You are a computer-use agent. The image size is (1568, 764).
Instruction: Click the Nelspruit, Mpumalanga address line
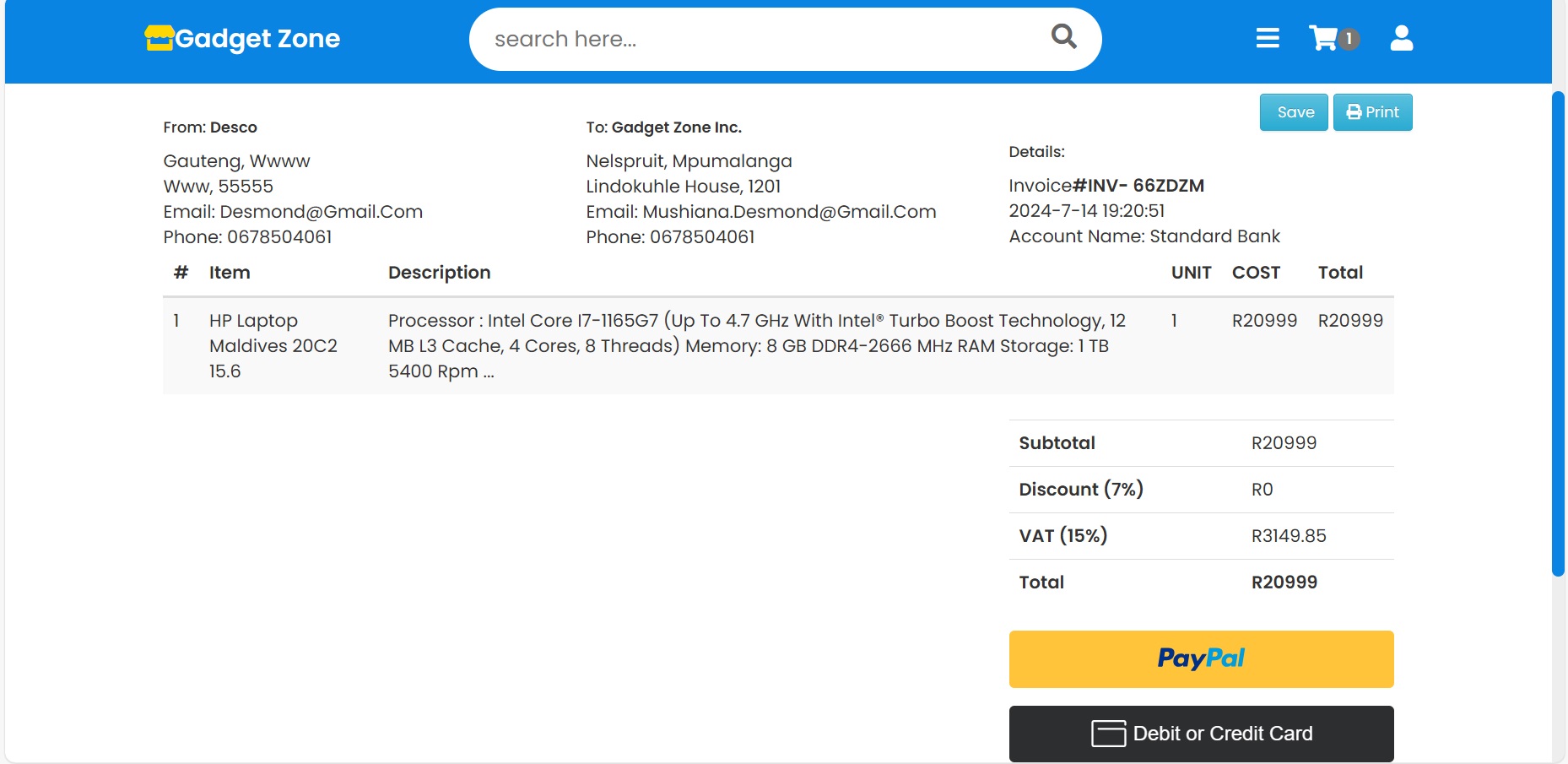(x=689, y=161)
